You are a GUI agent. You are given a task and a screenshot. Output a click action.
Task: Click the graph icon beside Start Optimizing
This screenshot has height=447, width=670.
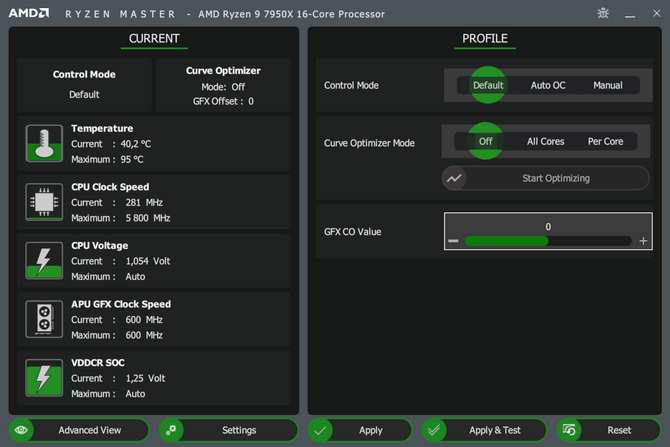454,178
